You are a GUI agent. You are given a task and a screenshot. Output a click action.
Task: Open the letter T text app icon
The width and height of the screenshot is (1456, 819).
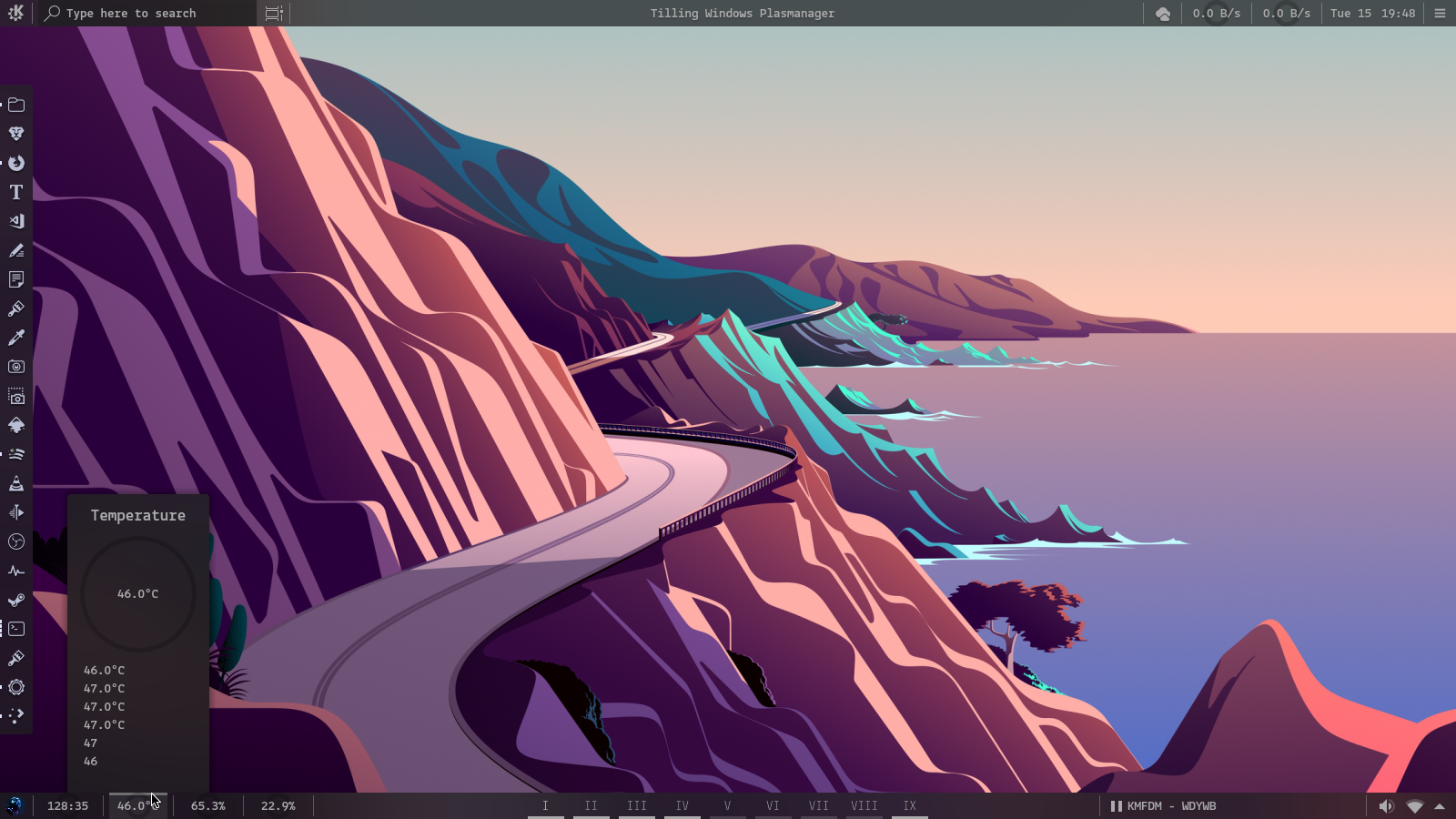pyautogui.click(x=16, y=192)
